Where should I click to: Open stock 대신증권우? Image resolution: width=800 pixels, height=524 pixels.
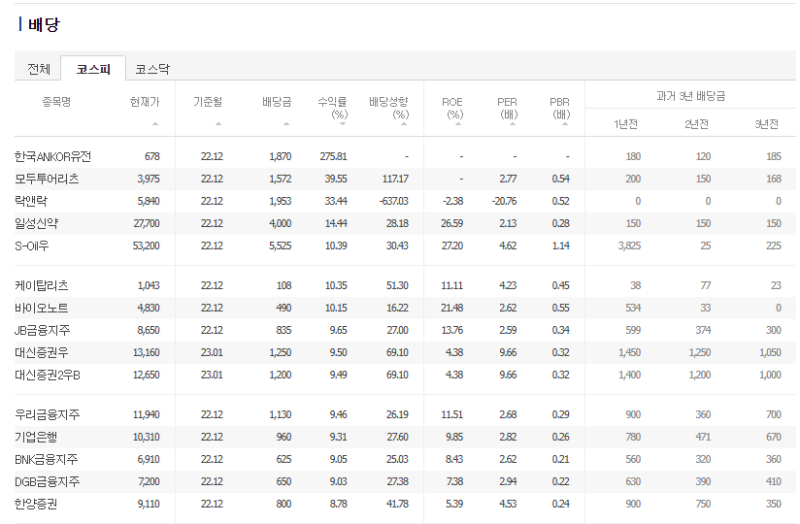[41, 353]
